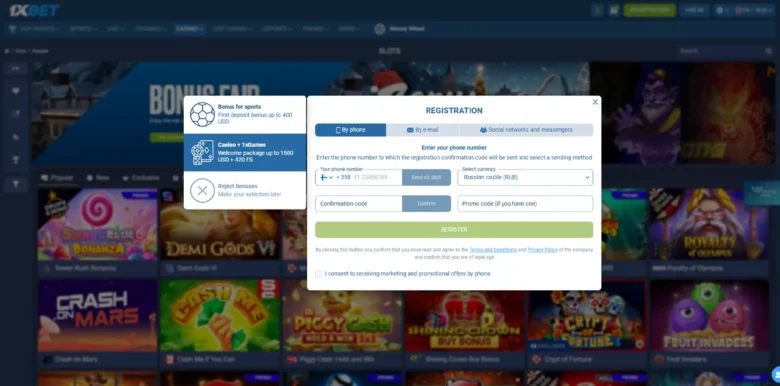Click the 1XBET logo
780x386 pixels.
[34, 10]
